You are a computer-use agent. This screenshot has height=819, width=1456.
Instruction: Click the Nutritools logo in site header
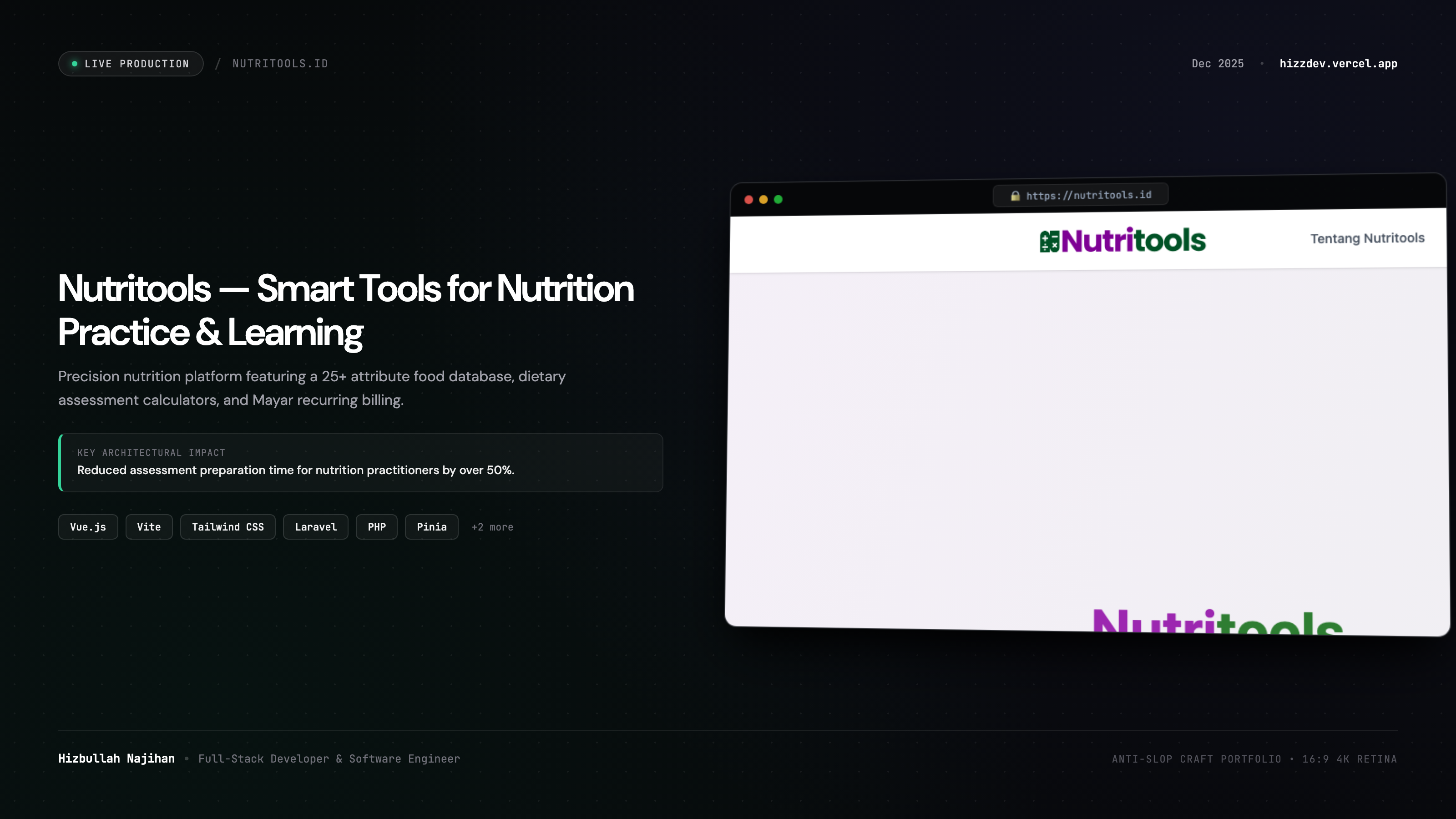1122,241
